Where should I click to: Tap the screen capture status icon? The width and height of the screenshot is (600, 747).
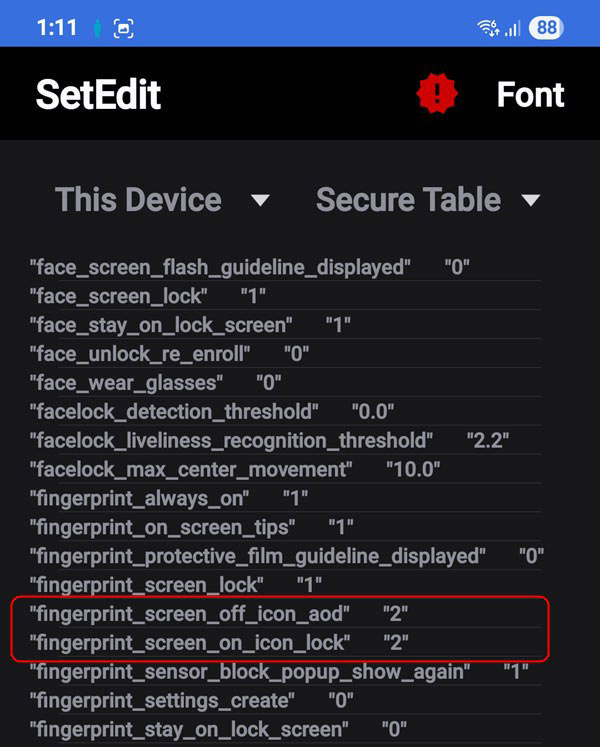(123, 28)
